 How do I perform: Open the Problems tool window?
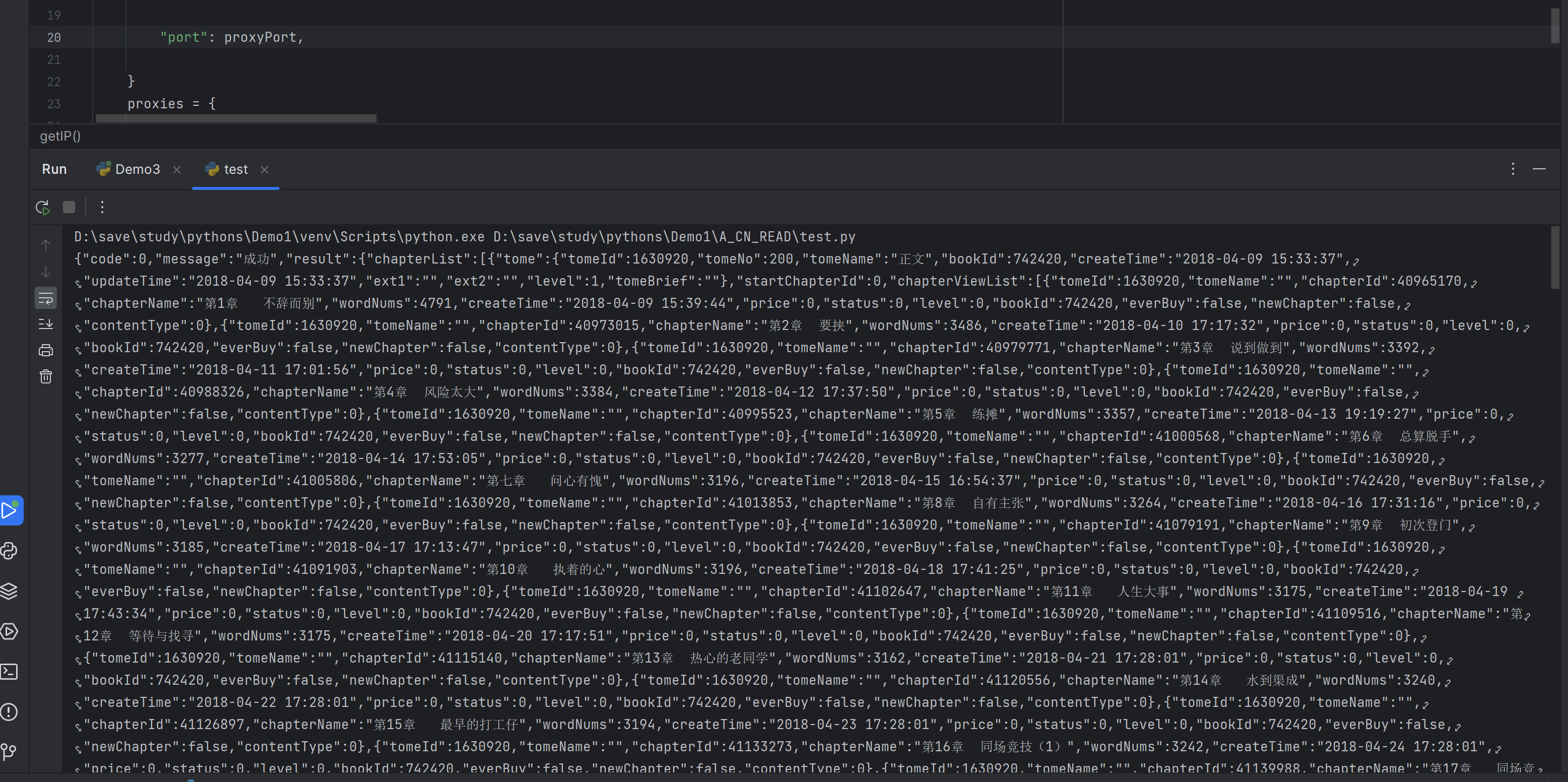pyautogui.click(x=9, y=711)
